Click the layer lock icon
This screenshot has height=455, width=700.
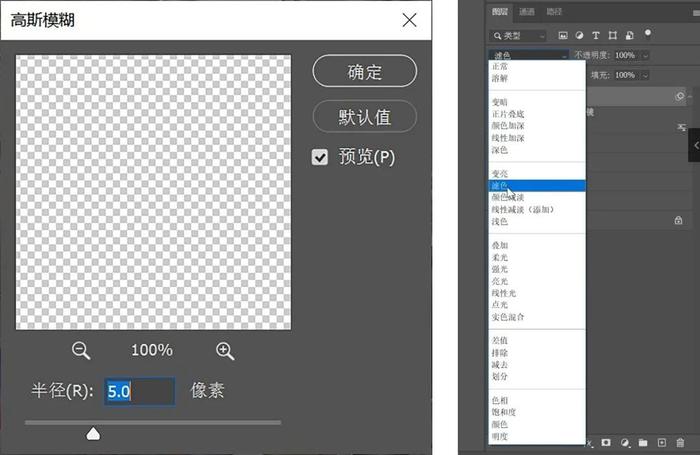click(x=678, y=220)
